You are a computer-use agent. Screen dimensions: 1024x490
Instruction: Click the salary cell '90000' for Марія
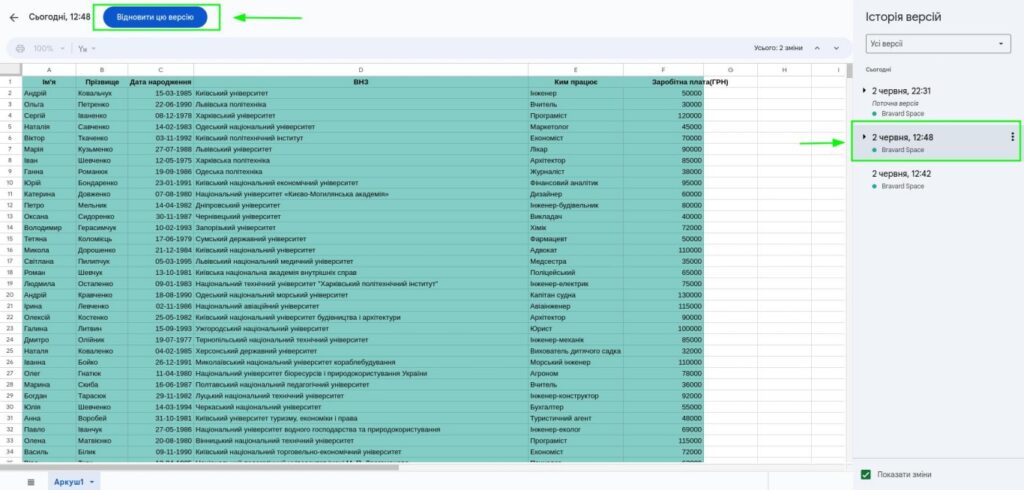pos(664,149)
